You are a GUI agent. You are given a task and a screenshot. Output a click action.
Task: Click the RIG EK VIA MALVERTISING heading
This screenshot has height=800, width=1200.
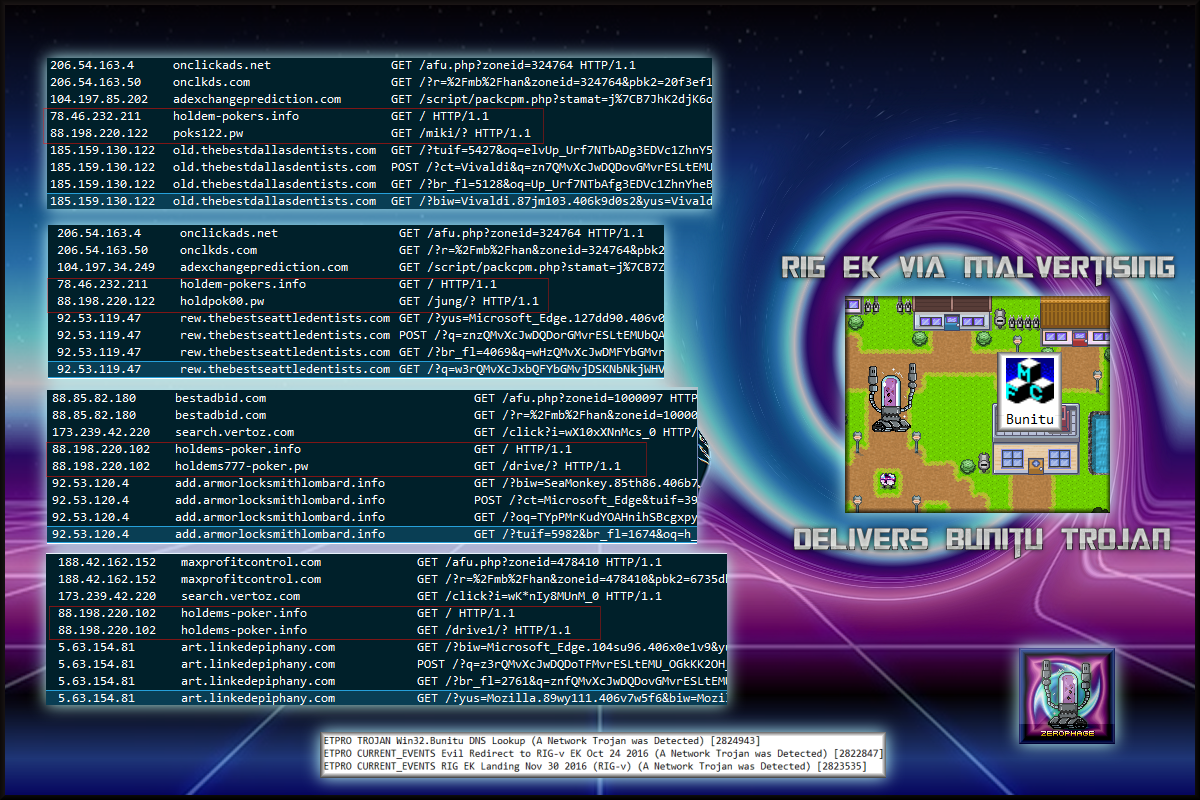coord(977,267)
